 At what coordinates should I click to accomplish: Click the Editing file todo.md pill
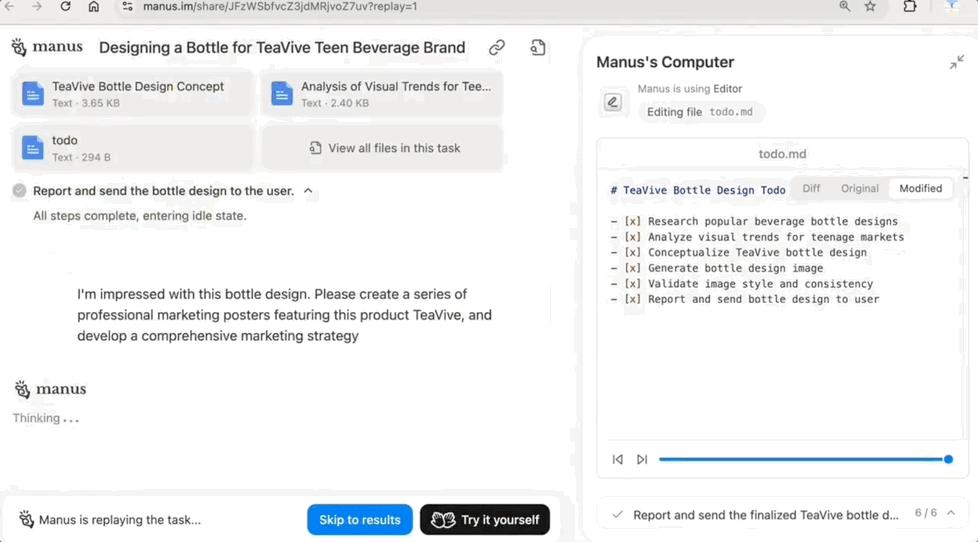tap(700, 112)
